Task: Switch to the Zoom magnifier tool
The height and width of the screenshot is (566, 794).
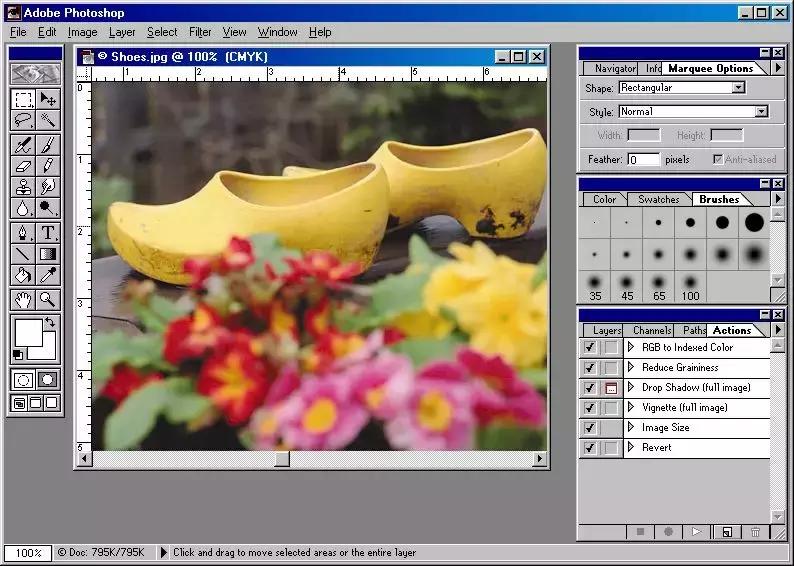Action: 47,299
